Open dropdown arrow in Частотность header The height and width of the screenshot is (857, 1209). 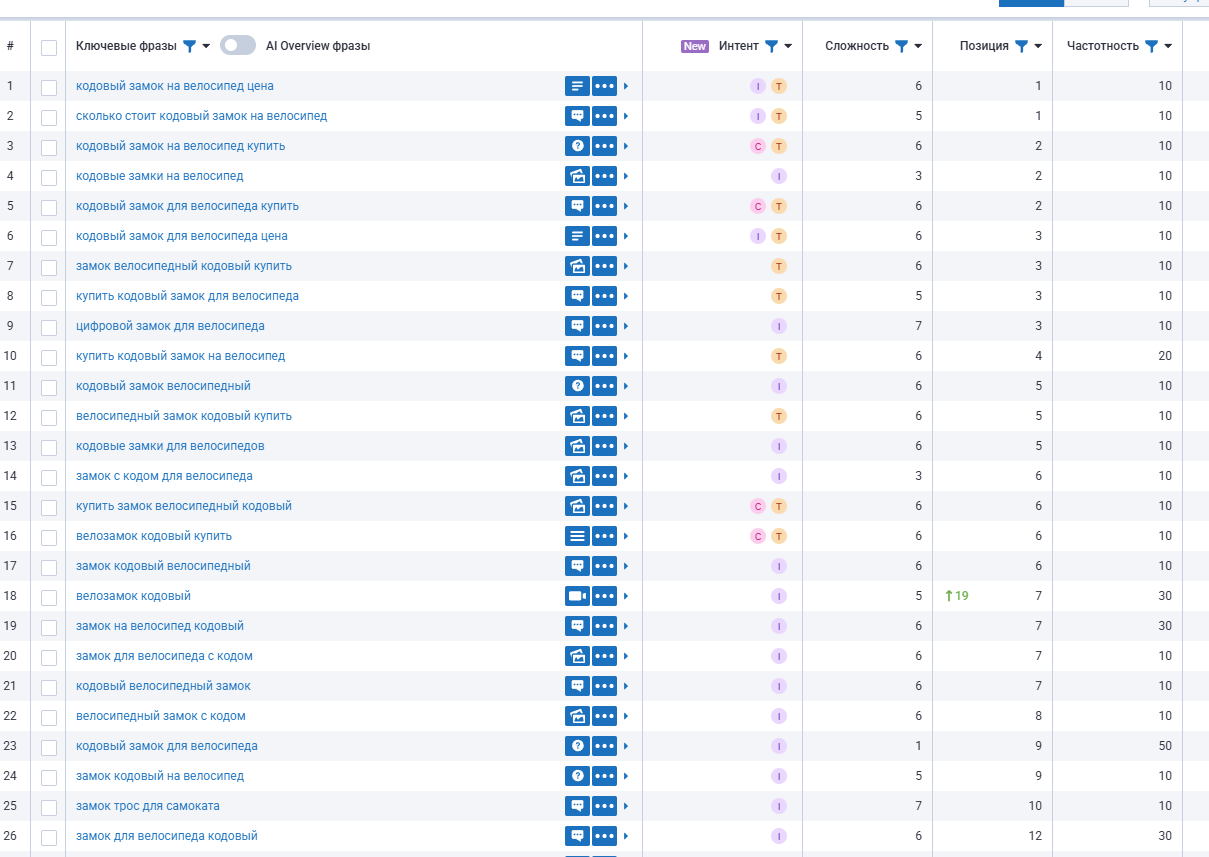[x=1168, y=46]
